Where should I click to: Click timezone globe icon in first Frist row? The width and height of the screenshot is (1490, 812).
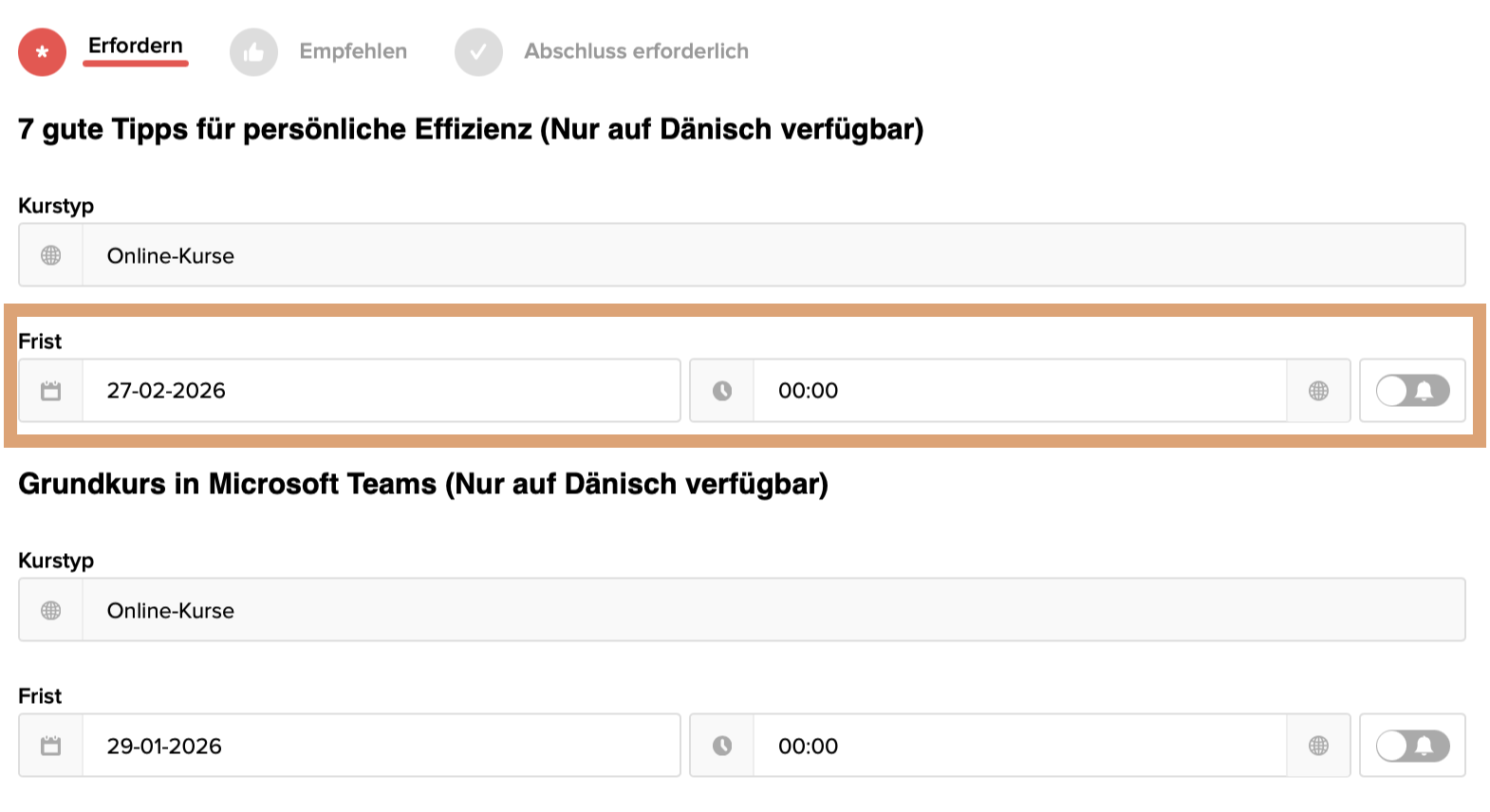1318,391
